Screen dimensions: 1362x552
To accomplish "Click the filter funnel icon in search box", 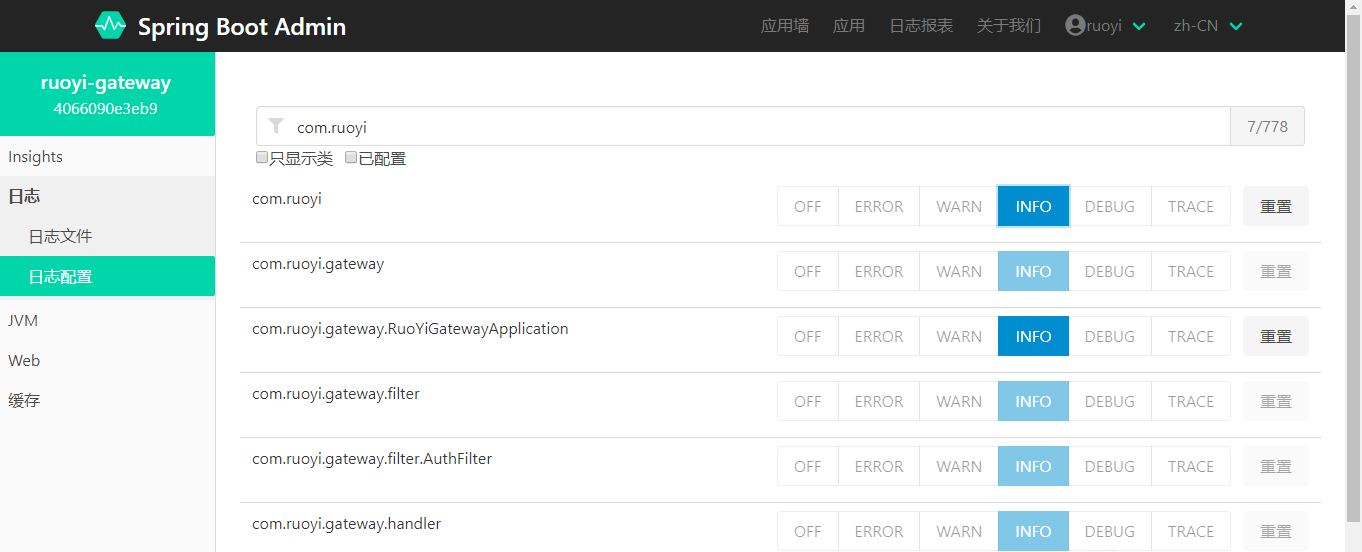I will pos(277,127).
